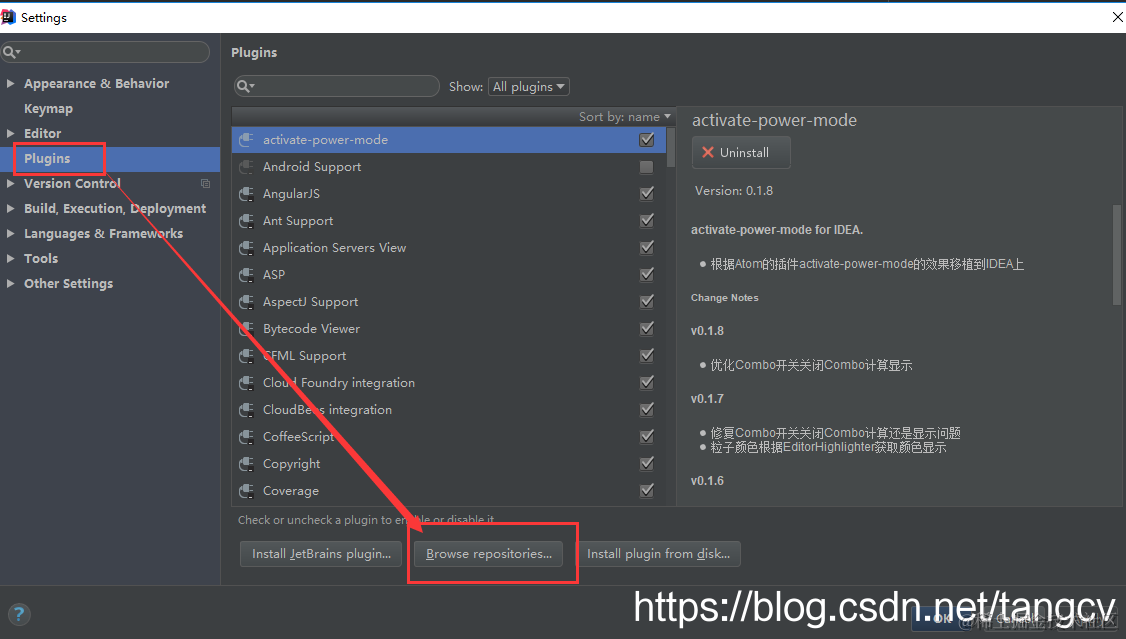Expand the Tools tree arrow
The height and width of the screenshot is (639, 1126).
[10, 258]
